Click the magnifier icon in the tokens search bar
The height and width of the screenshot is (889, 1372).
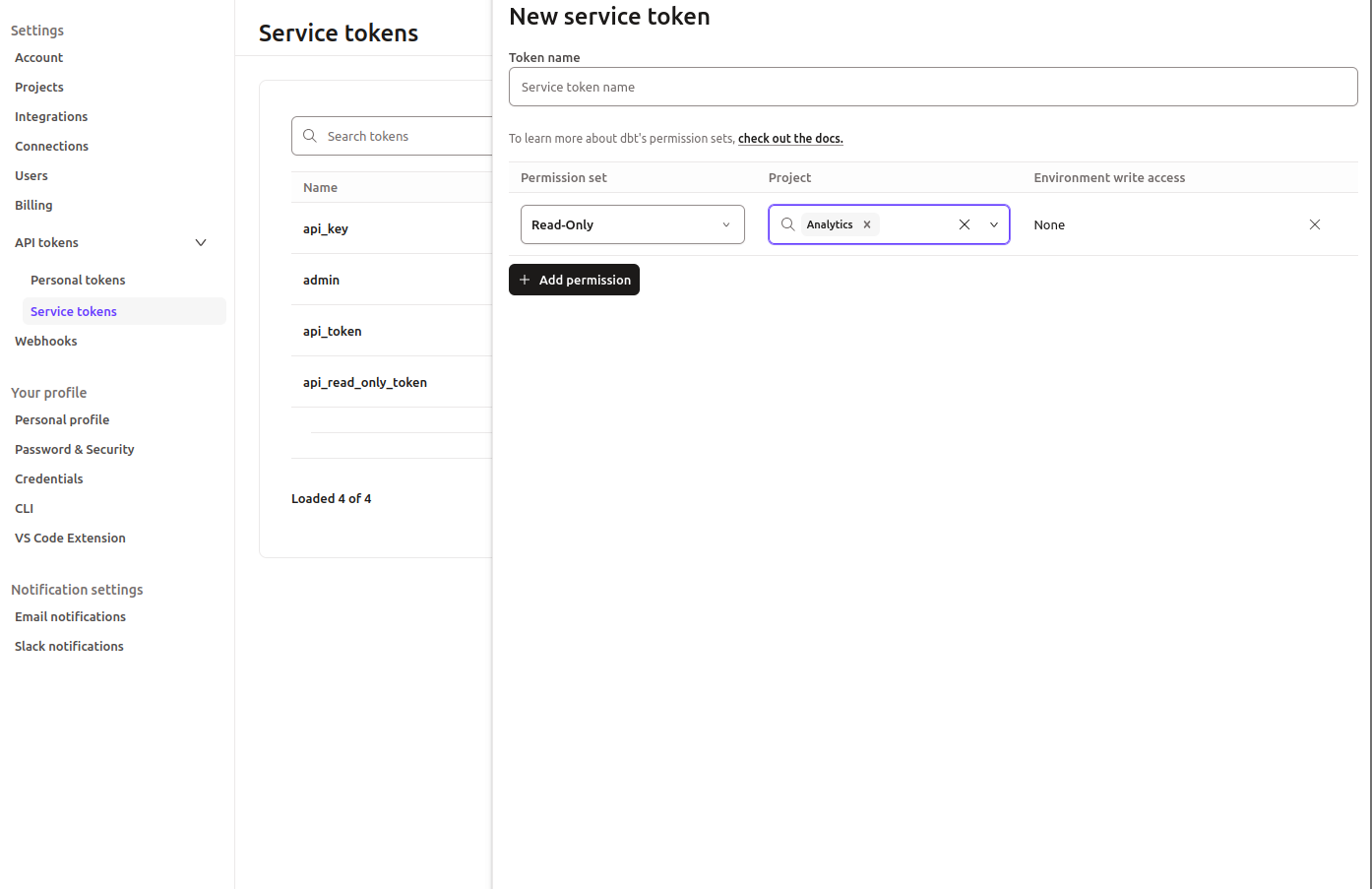[x=310, y=135]
